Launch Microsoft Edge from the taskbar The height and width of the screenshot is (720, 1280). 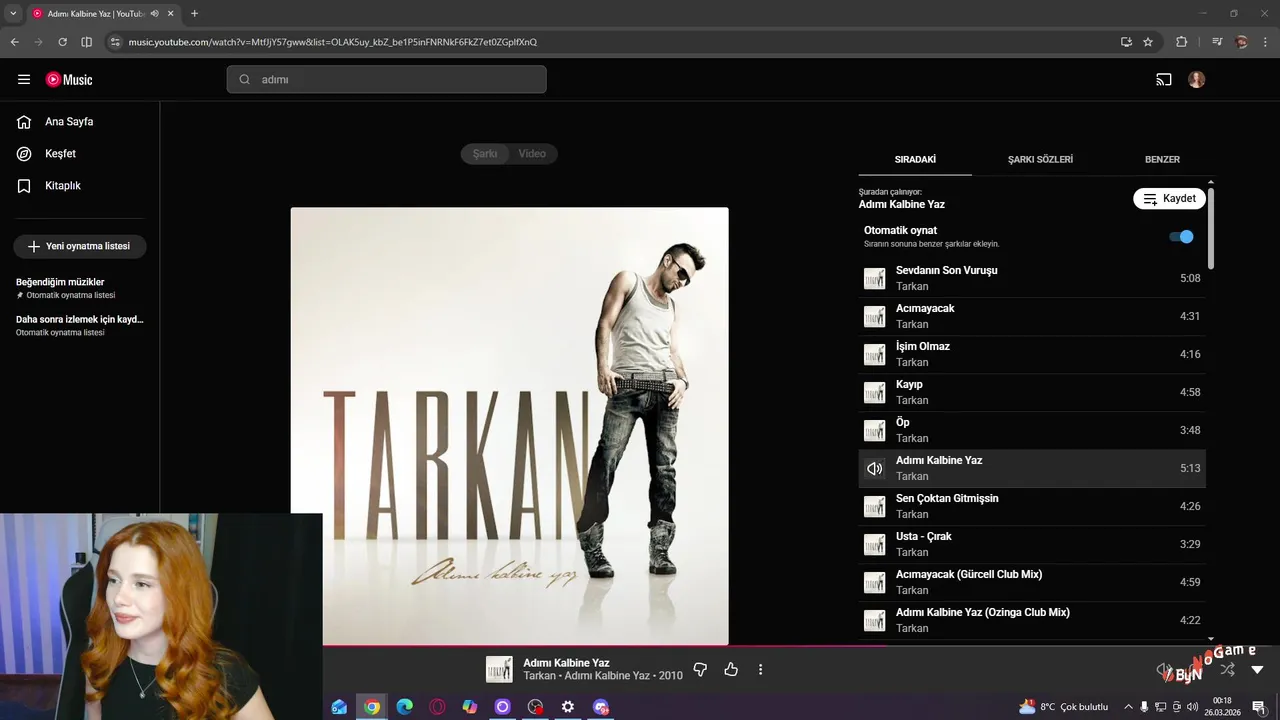click(405, 707)
